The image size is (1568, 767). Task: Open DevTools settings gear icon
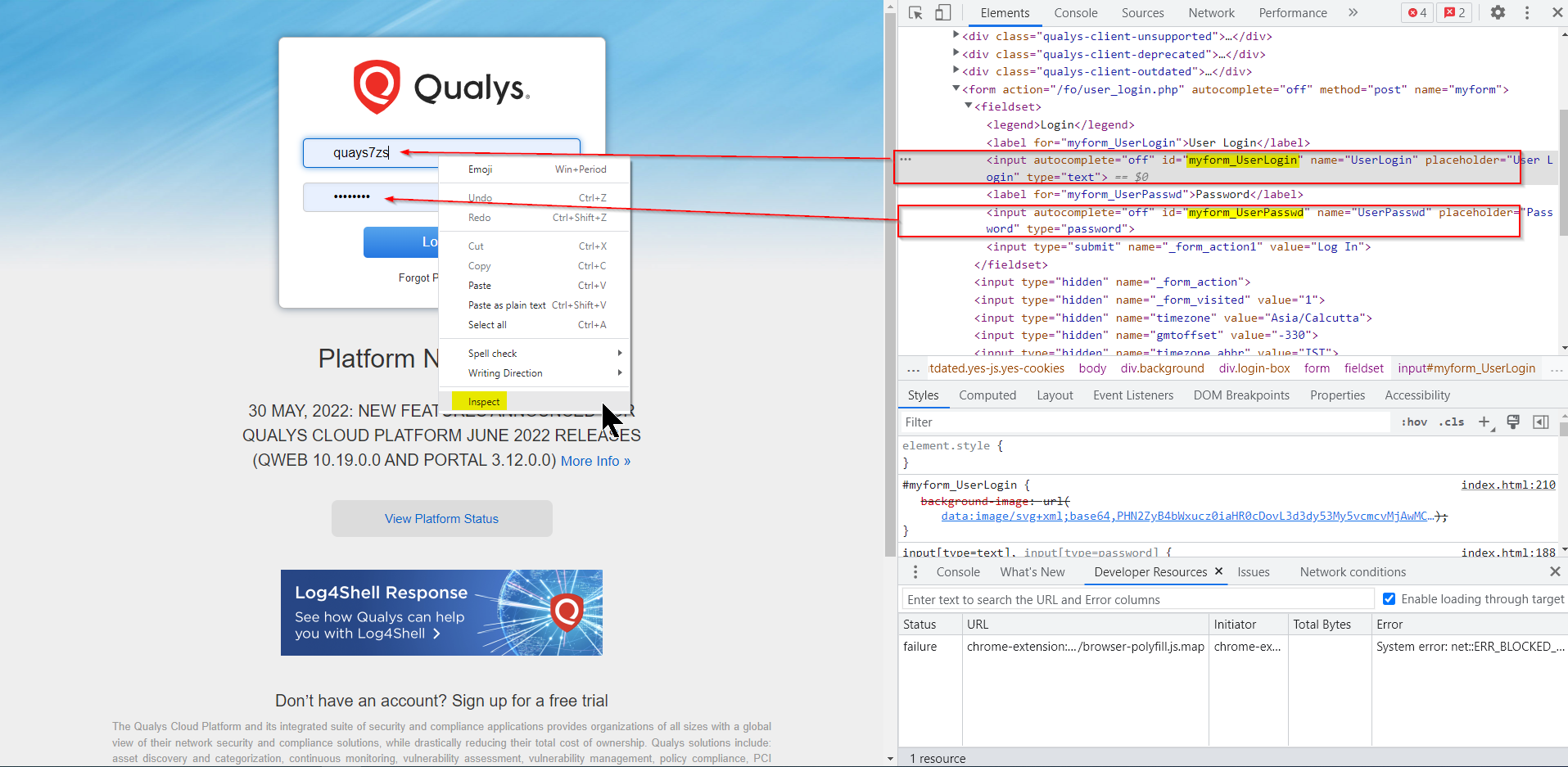pos(1498,12)
